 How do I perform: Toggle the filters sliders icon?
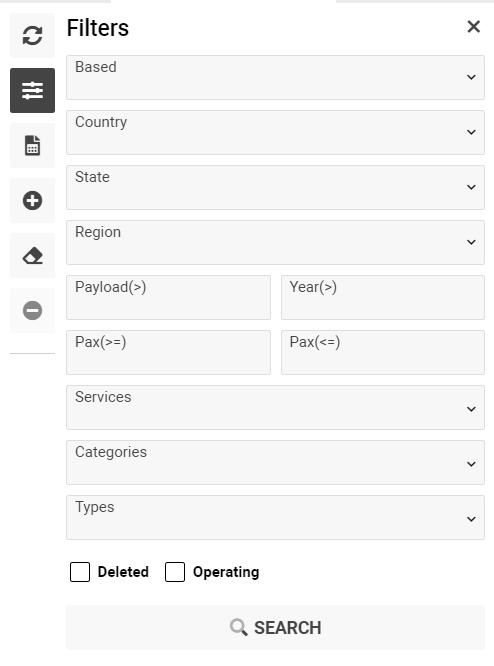click(32, 90)
